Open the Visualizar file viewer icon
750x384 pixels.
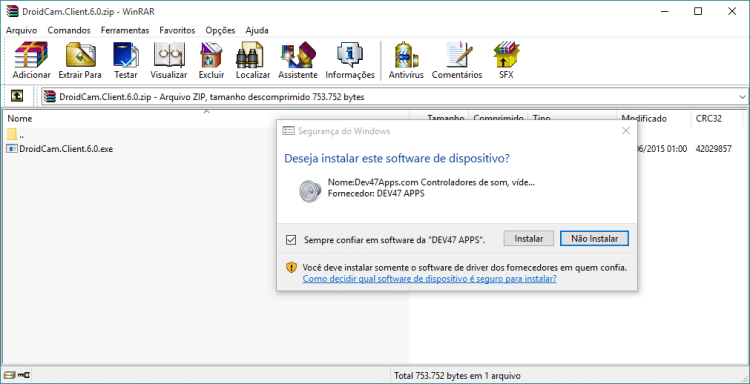169,55
